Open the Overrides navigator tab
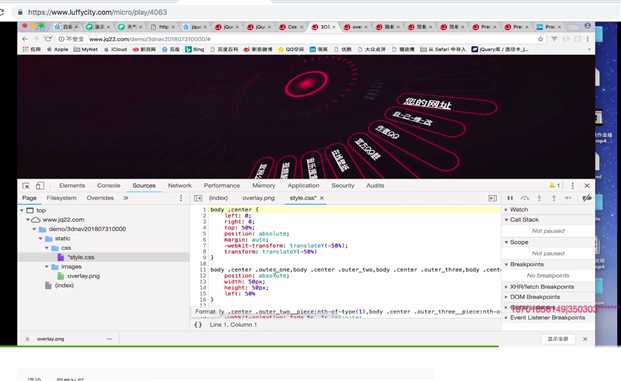The image size is (621, 381). pos(100,198)
